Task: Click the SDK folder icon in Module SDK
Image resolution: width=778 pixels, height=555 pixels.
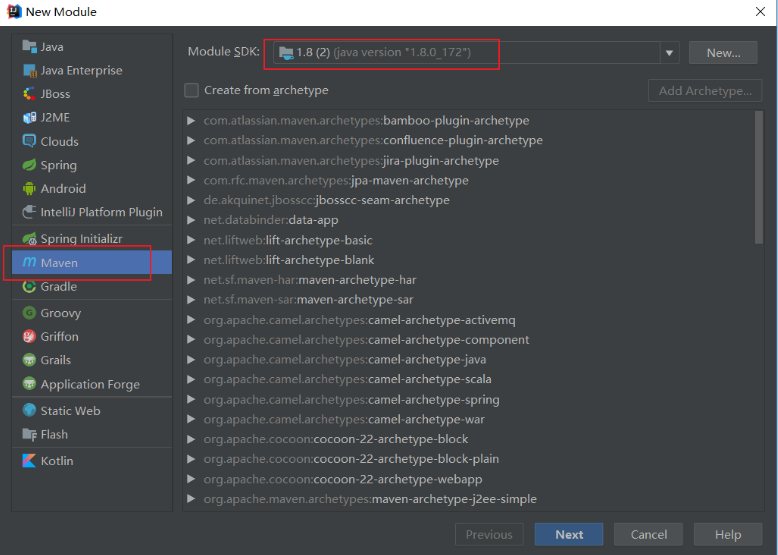Action: pos(286,53)
